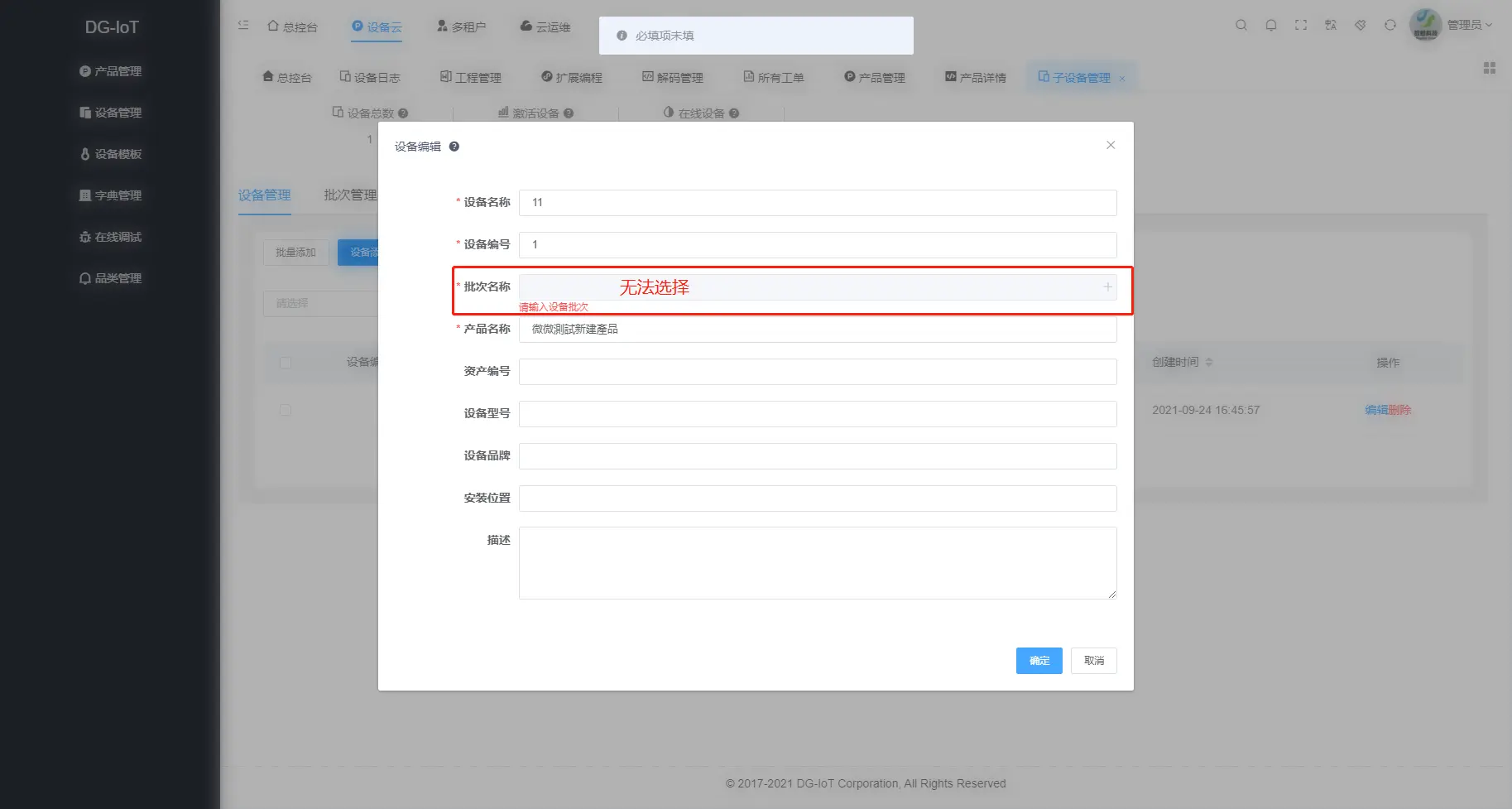1512x809 pixels.
Task: Toggle fullscreen mode icon
Action: click(1300, 25)
